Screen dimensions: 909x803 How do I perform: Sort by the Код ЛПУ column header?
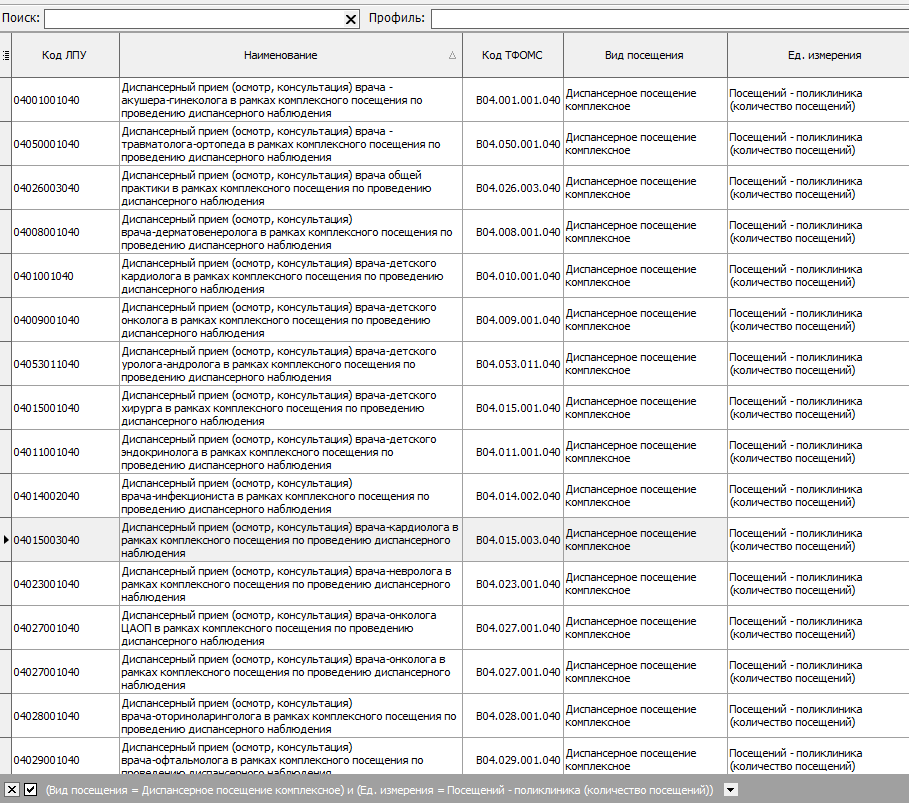pyautogui.click(x=65, y=56)
